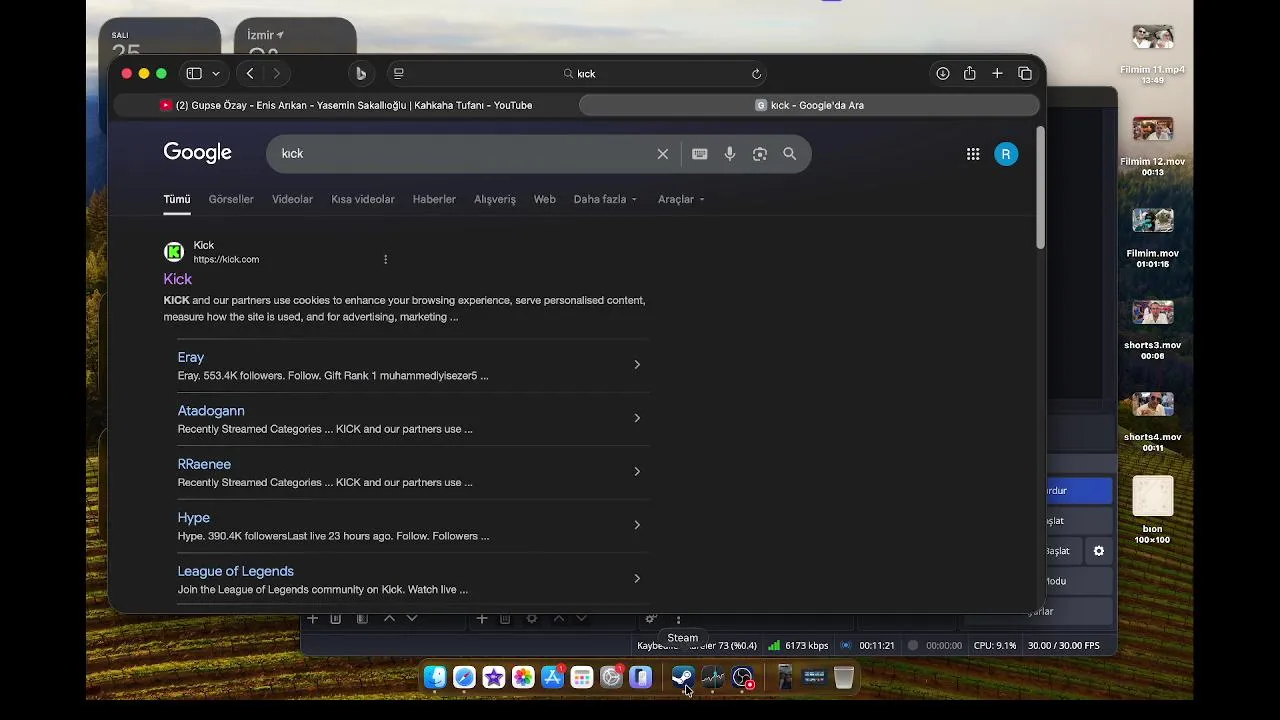The height and width of the screenshot is (720, 1280).
Task: Click the Bing extension icon in the toolbar
Action: pyautogui.click(x=360, y=73)
